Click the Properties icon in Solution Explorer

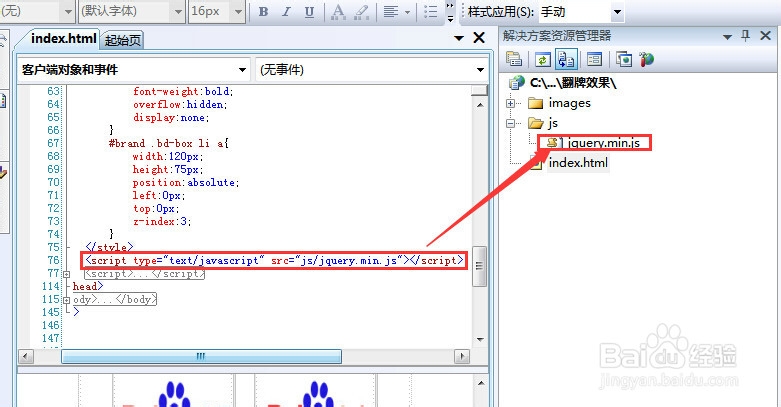[x=514, y=59]
